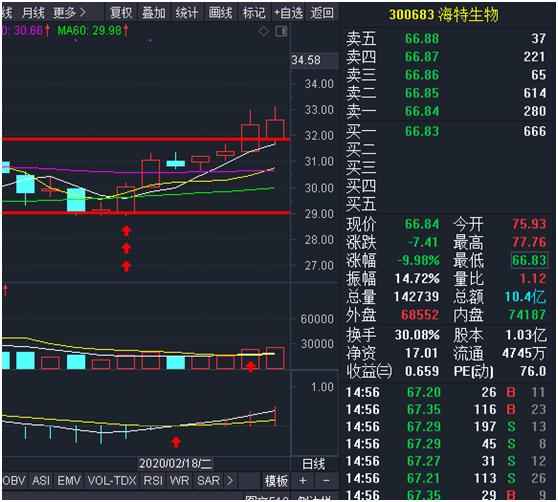Viewport: 558px width, 502px height.
Task: Click the 今开 value 75.93
Action: [x=529, y=224]
